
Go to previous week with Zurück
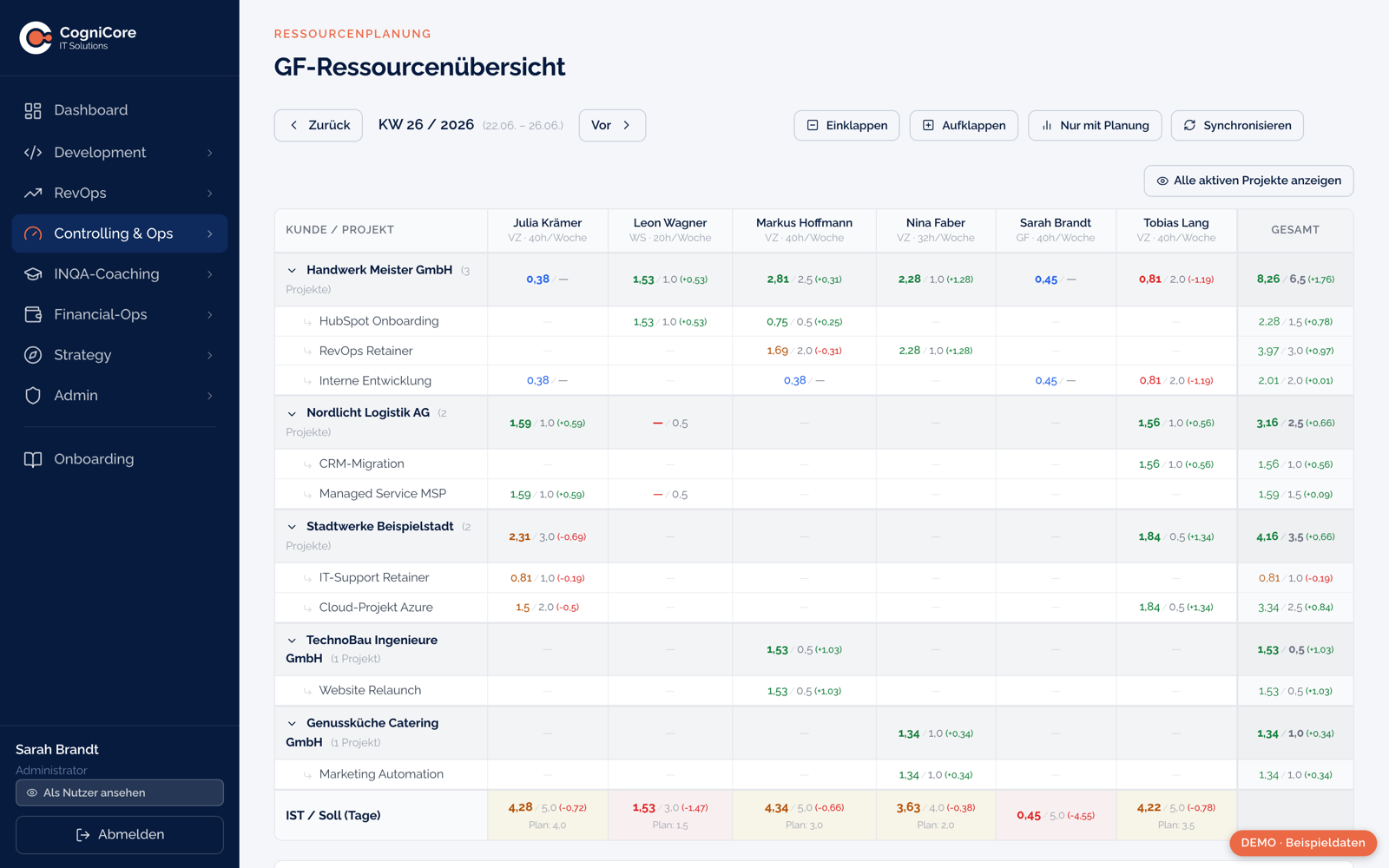[x=319, y=125]
